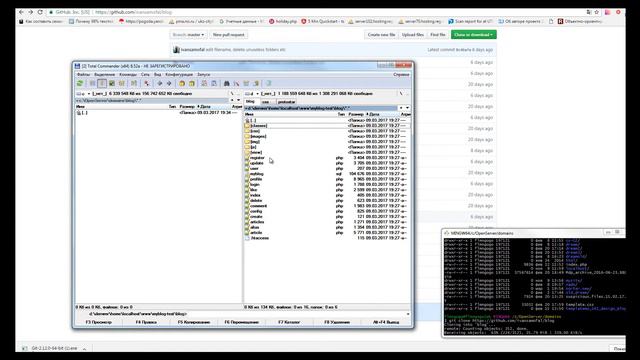Go back with left arrow toolbar icon
Screen dimensions: 640x360
click(x=160, y=83)
